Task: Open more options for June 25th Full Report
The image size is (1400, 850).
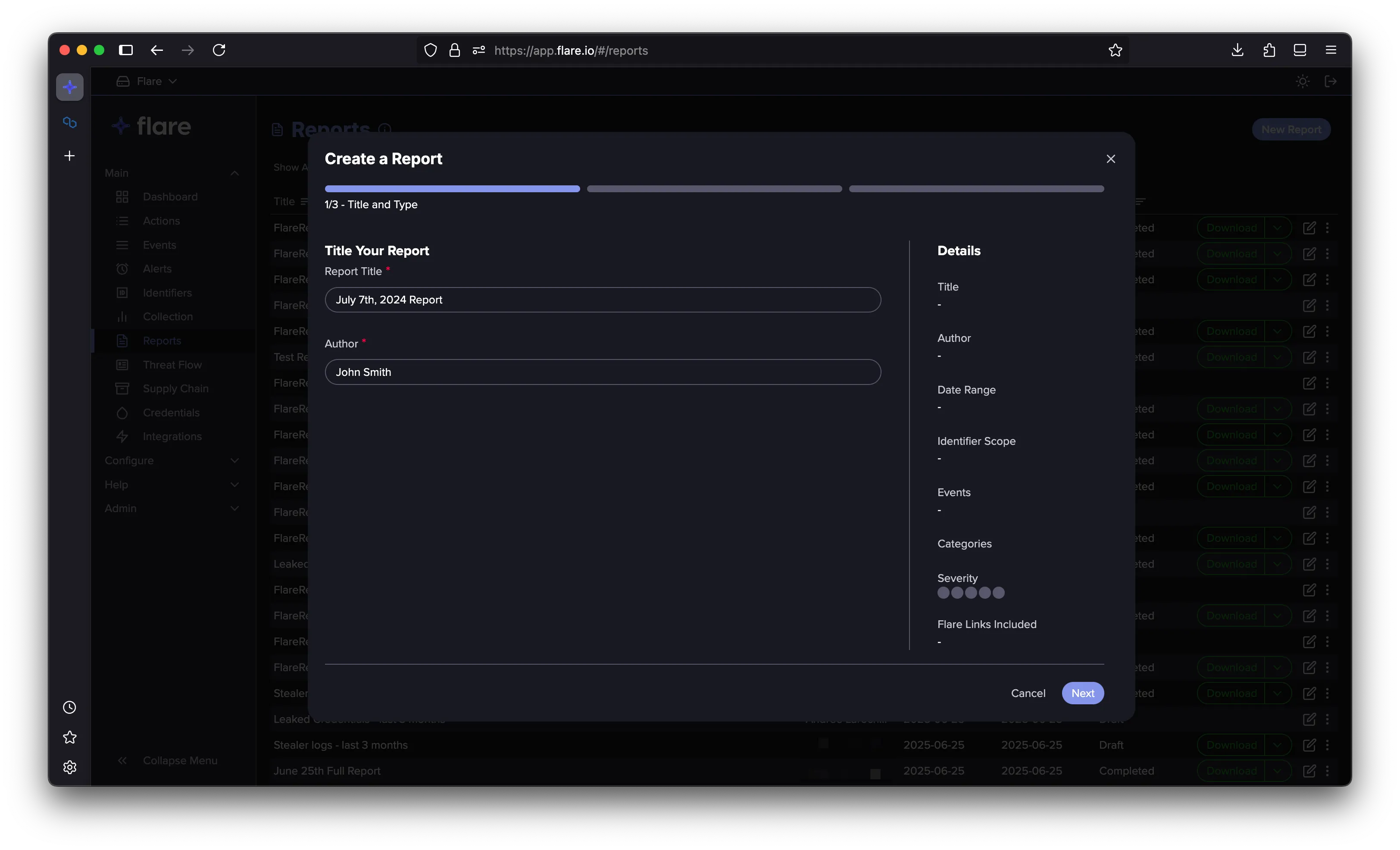Action: tap(1327, 770)
